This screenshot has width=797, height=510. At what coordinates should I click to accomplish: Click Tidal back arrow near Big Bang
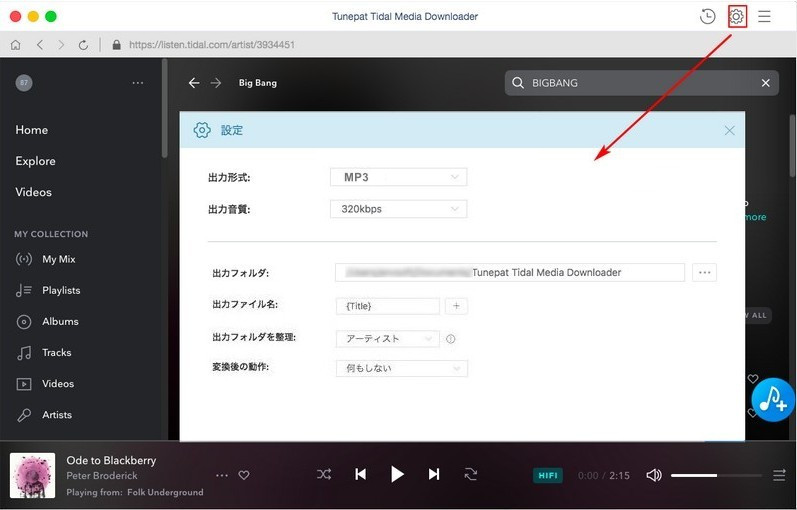[194, 83]
